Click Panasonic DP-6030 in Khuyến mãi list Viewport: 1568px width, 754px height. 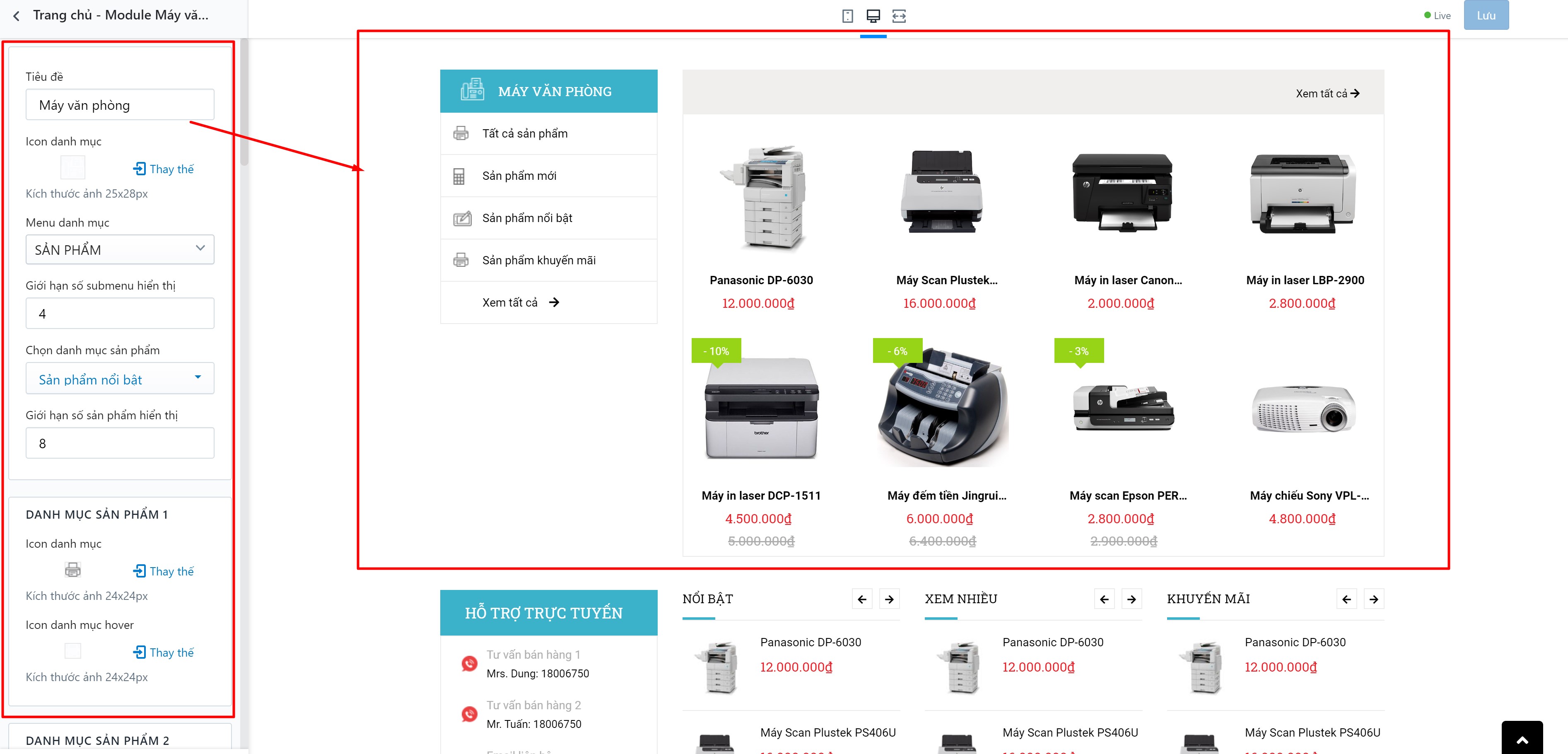coord(1295,643)
